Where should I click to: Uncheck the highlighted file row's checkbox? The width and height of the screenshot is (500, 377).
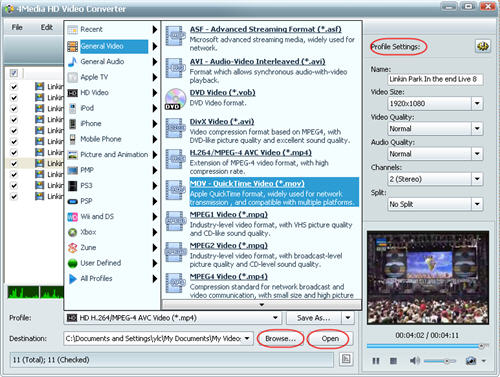14,164
